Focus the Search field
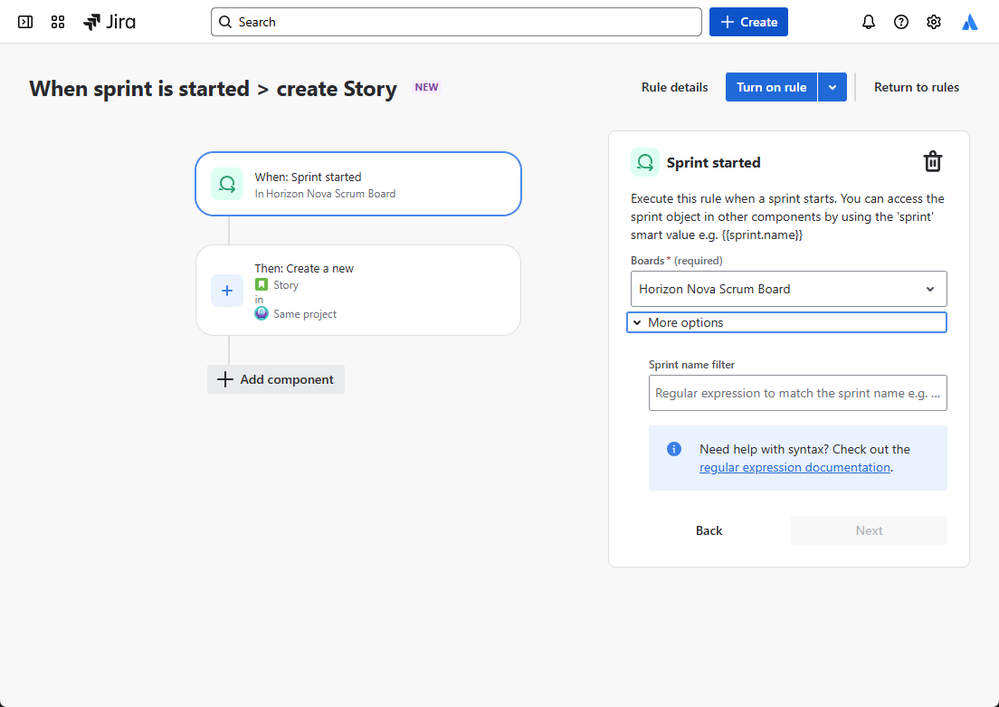Image resolution: width=999 pixels, height=707 pixels. click(456, 22)
